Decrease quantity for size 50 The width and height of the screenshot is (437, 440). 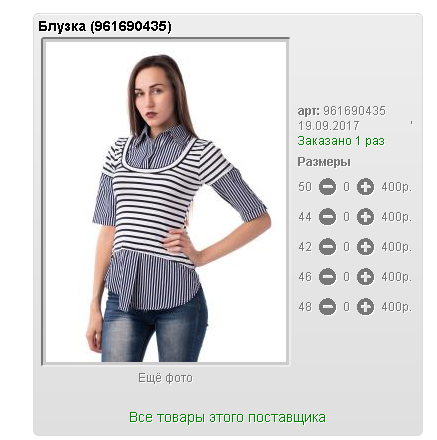(x=327, y=187)
